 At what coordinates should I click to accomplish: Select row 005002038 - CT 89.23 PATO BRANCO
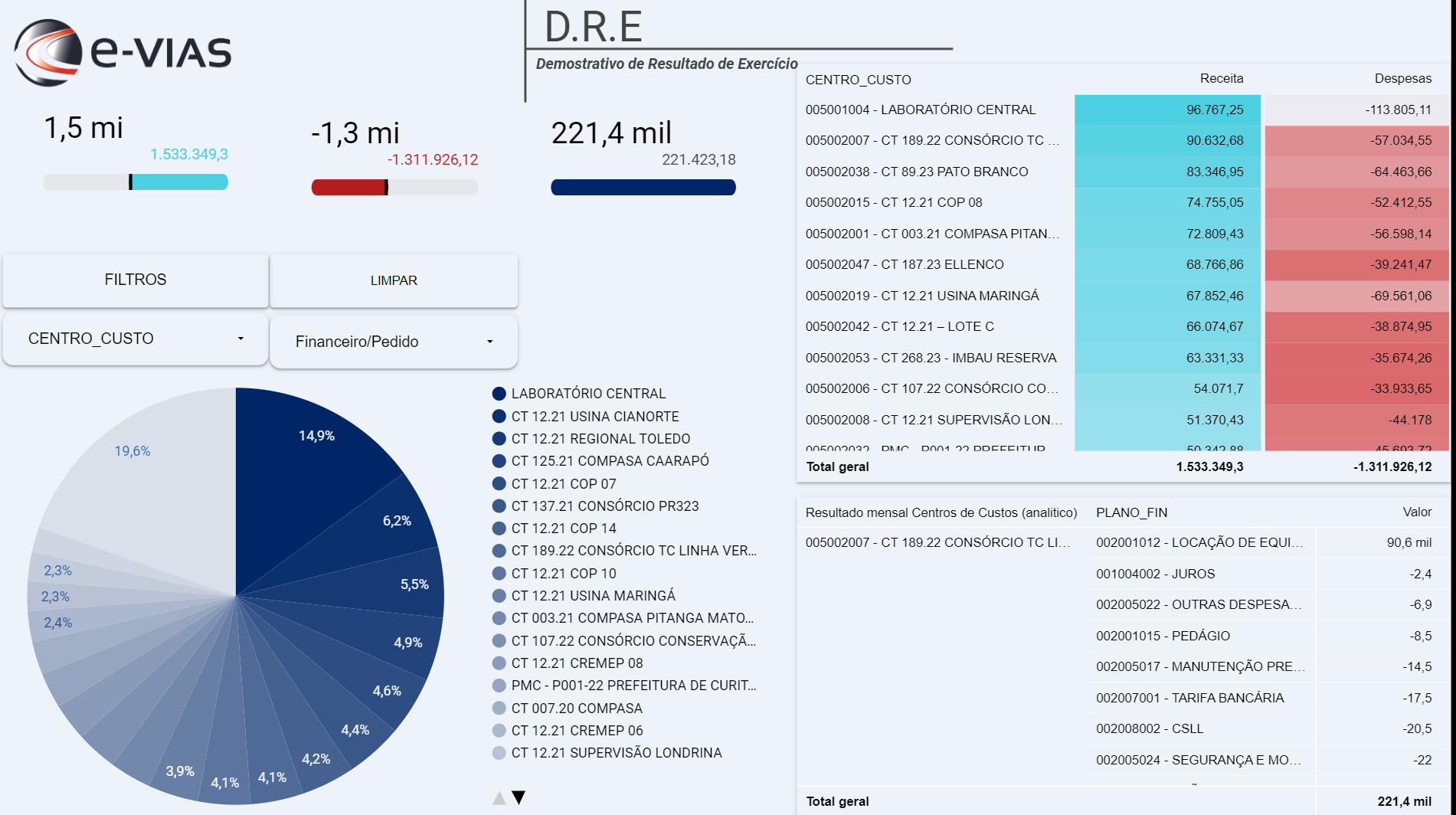point(1123,172)
